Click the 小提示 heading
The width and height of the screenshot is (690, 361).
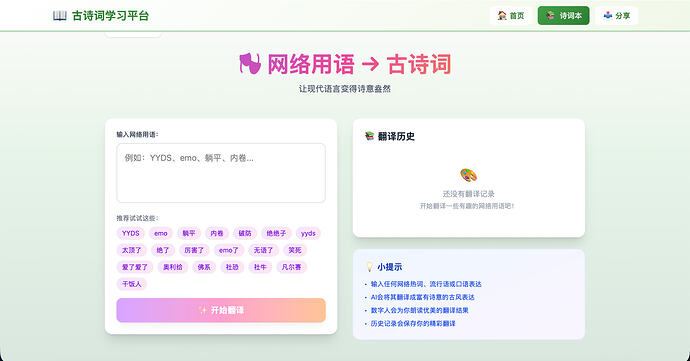pyautogui.click(x=389, y=267)
